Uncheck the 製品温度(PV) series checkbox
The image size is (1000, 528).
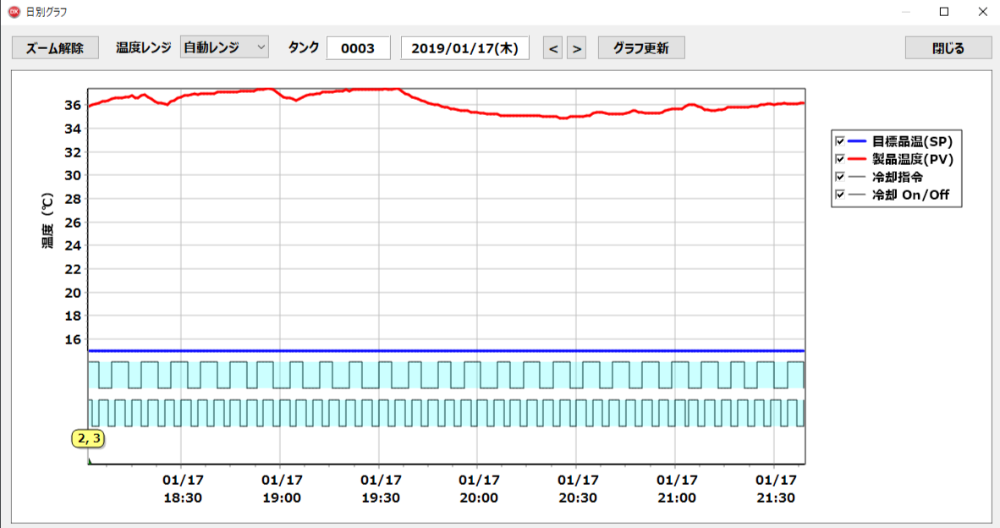tap(840, 159)
